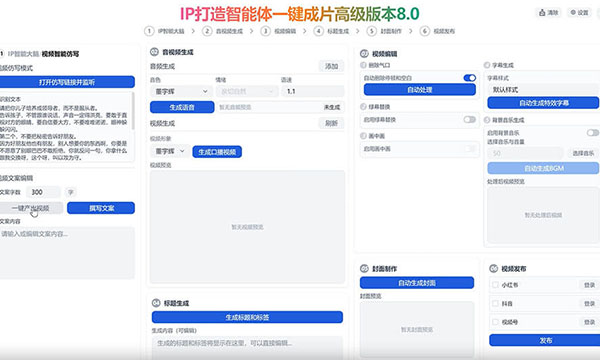This screenshot has width=600, height=360.
Task: Go to step 5 封面制作
Action: [x=385, y=31]
